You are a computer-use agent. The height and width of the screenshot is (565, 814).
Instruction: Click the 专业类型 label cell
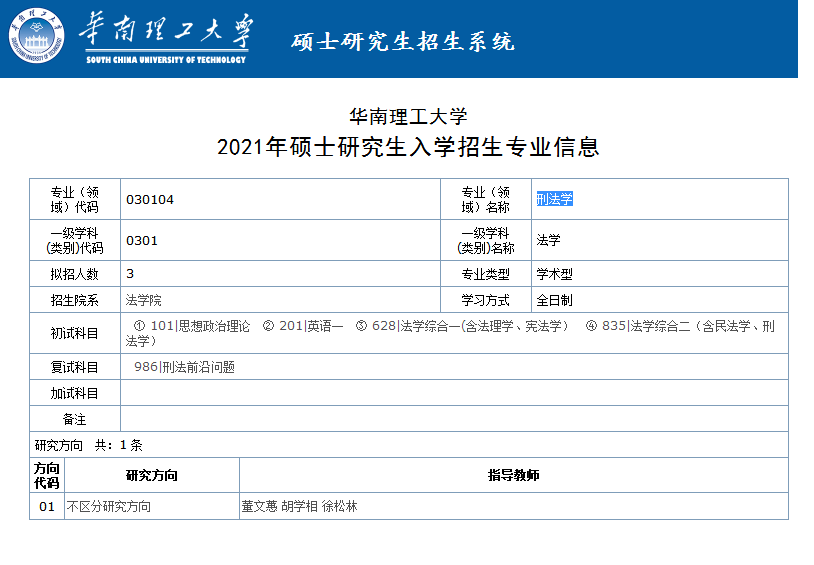pyautogui.click(x=485, y=274)
